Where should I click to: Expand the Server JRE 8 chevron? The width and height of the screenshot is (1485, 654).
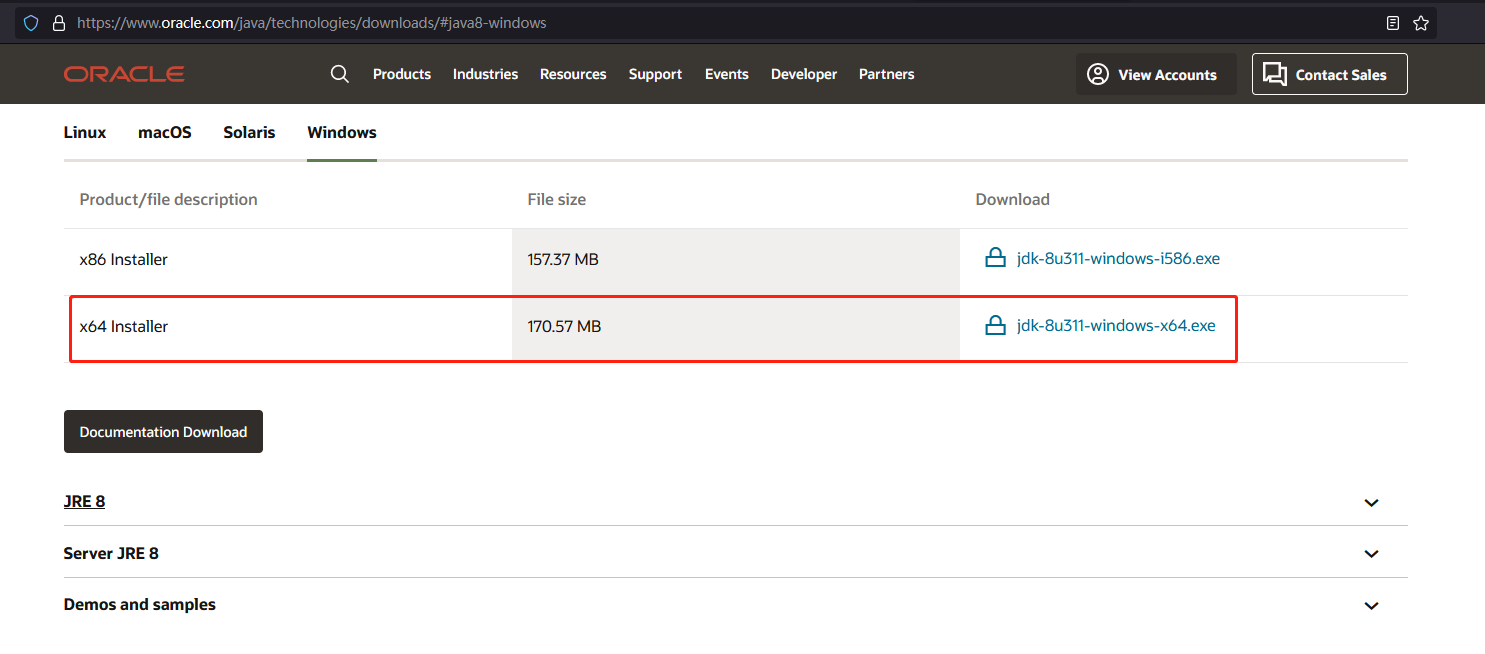click(1371, 554)
